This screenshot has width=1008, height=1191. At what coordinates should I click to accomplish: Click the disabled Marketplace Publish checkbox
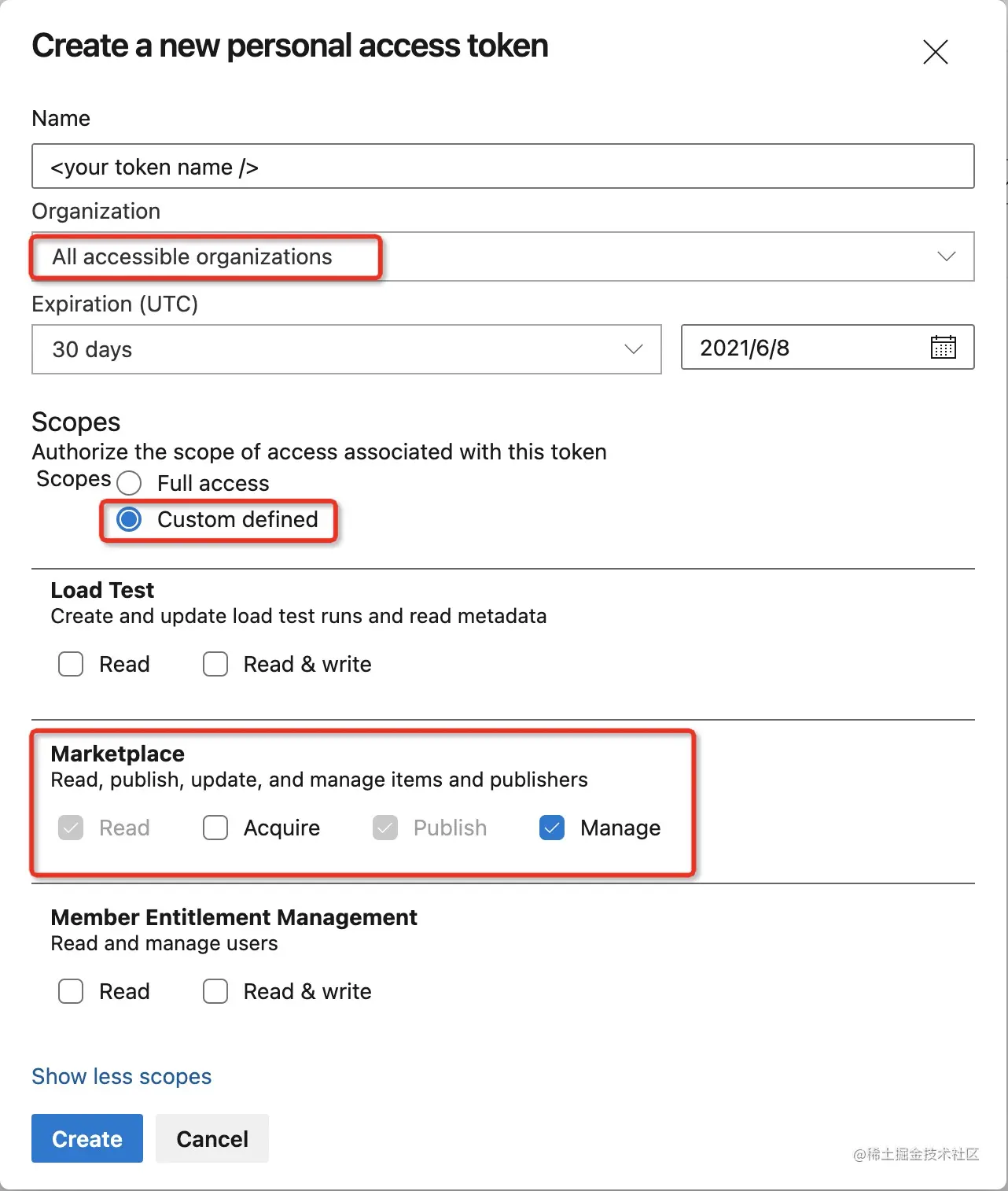click(385, 828)
